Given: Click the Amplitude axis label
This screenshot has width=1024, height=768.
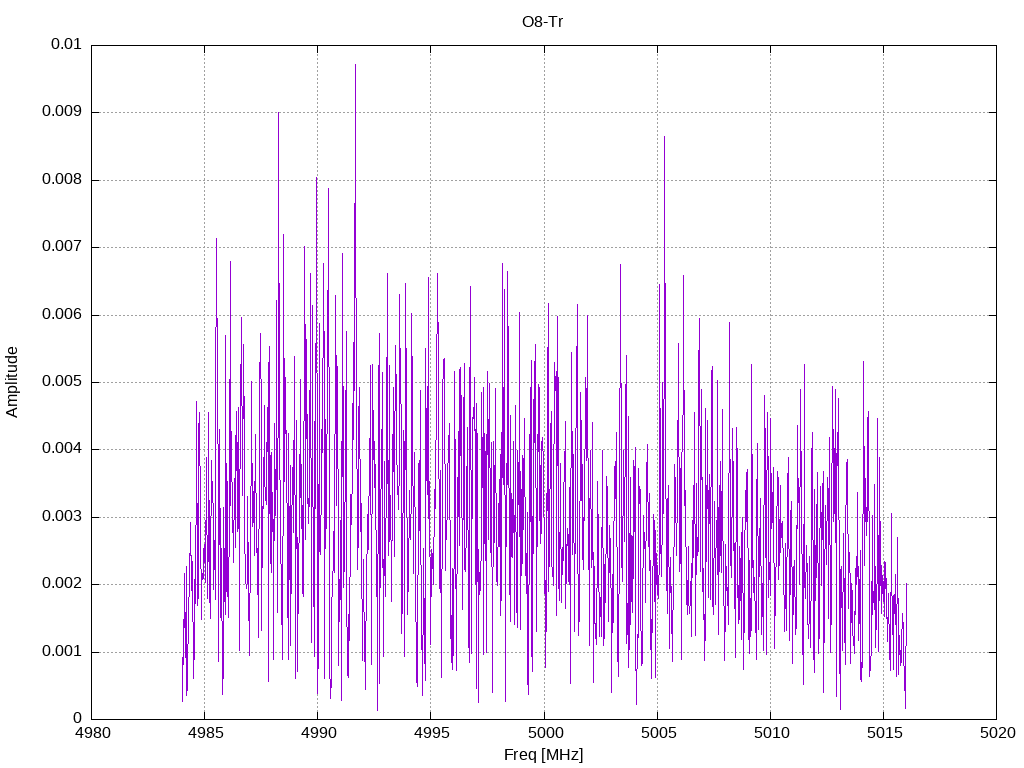Looking at the screenshot, I should coord(12,382).
